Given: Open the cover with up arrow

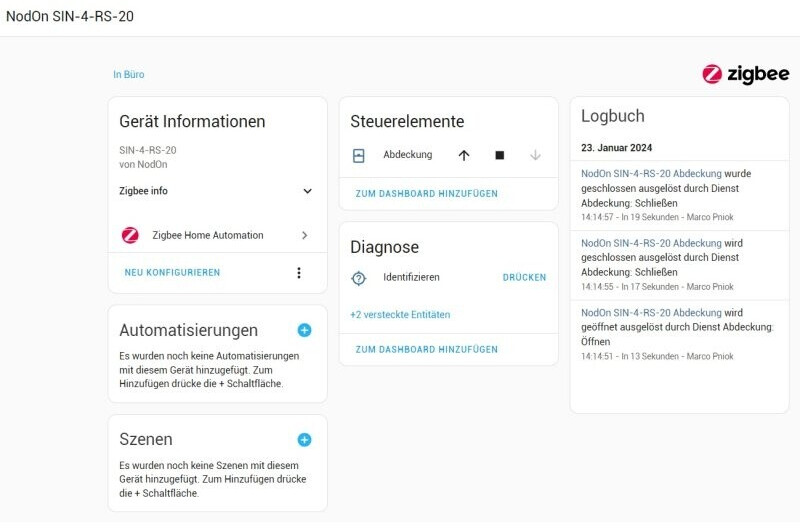Looking at the screenshot, I should pyautogui.click(x=463, y=155).
